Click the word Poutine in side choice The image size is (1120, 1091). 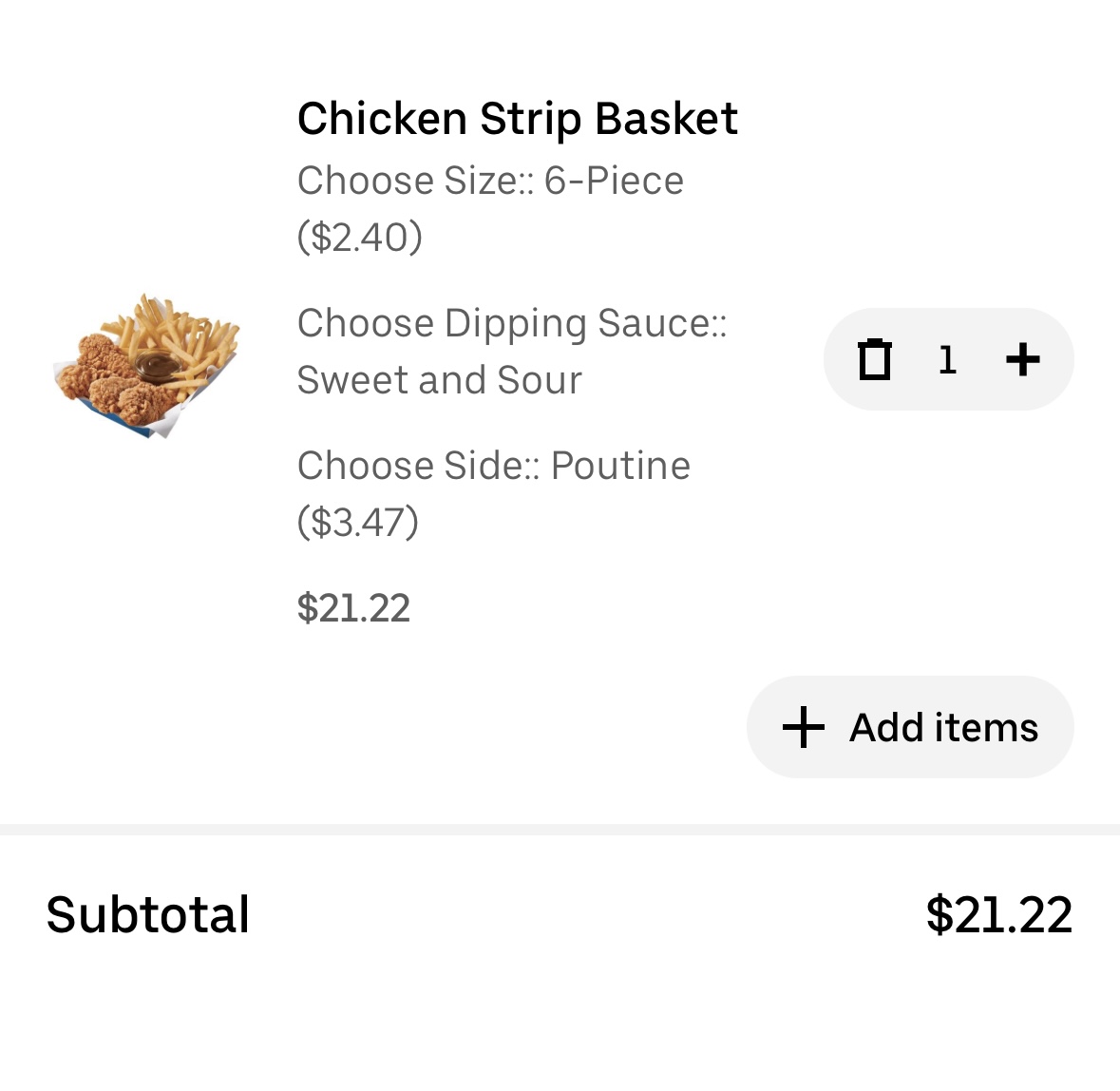point(620,466)
